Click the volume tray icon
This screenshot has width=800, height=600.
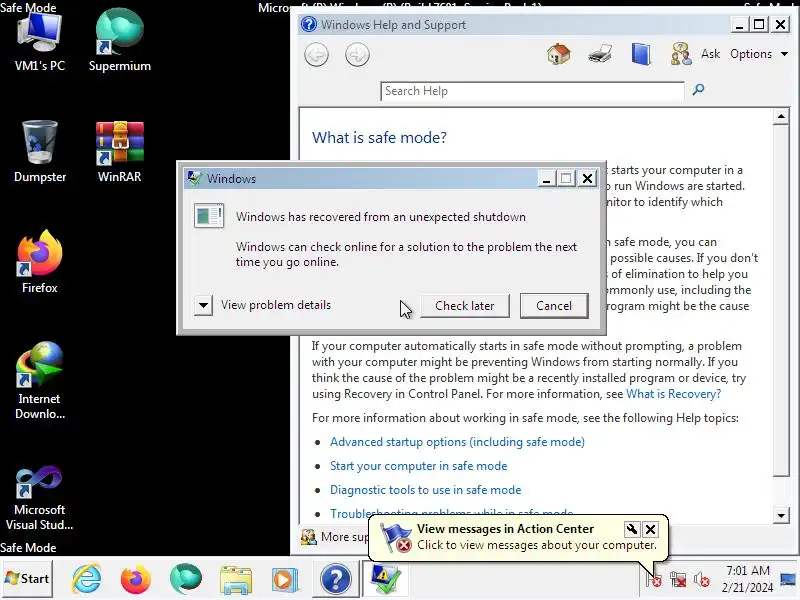pyautogui.click(x=702, y=580)
